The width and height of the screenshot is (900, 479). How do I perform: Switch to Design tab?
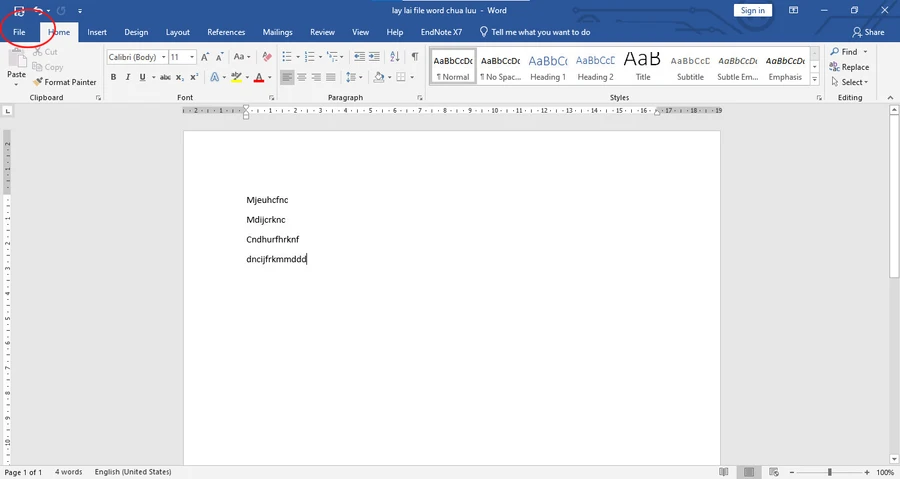coord(136,32)
